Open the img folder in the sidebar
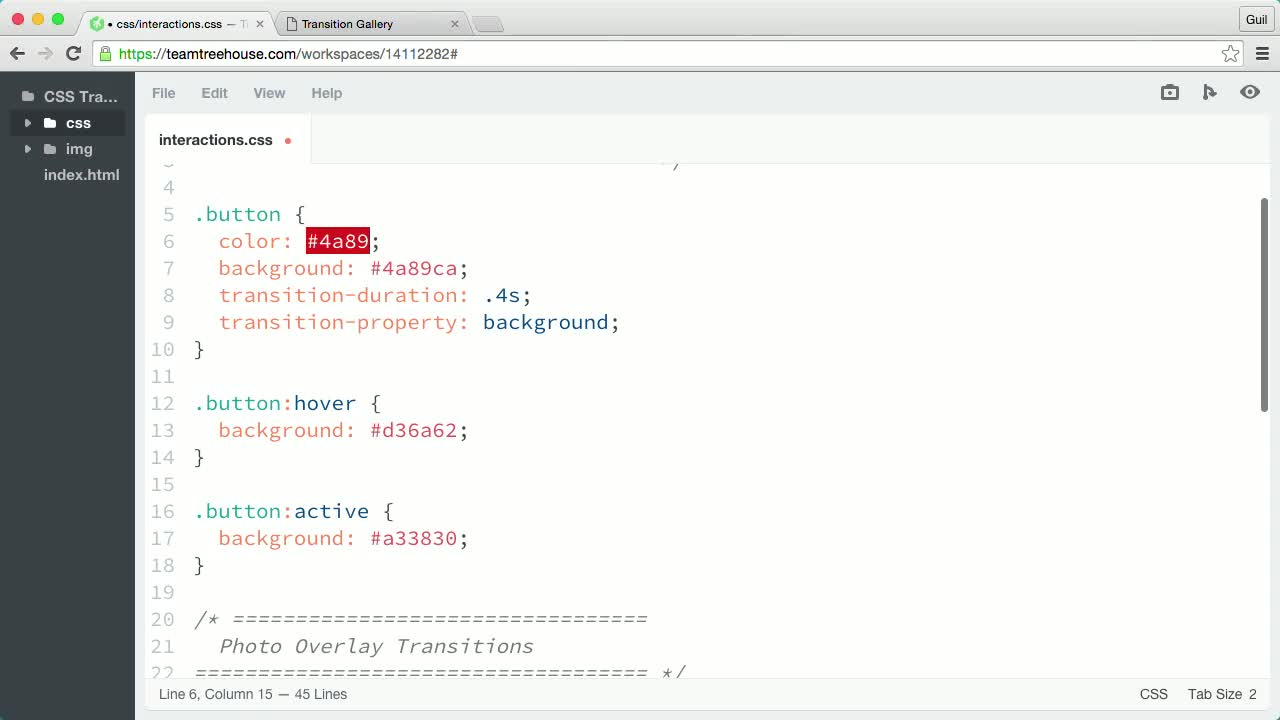 (79, 149)
